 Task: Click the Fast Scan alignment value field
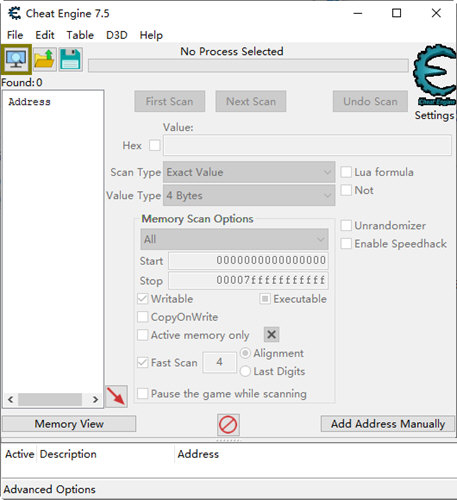219,362
